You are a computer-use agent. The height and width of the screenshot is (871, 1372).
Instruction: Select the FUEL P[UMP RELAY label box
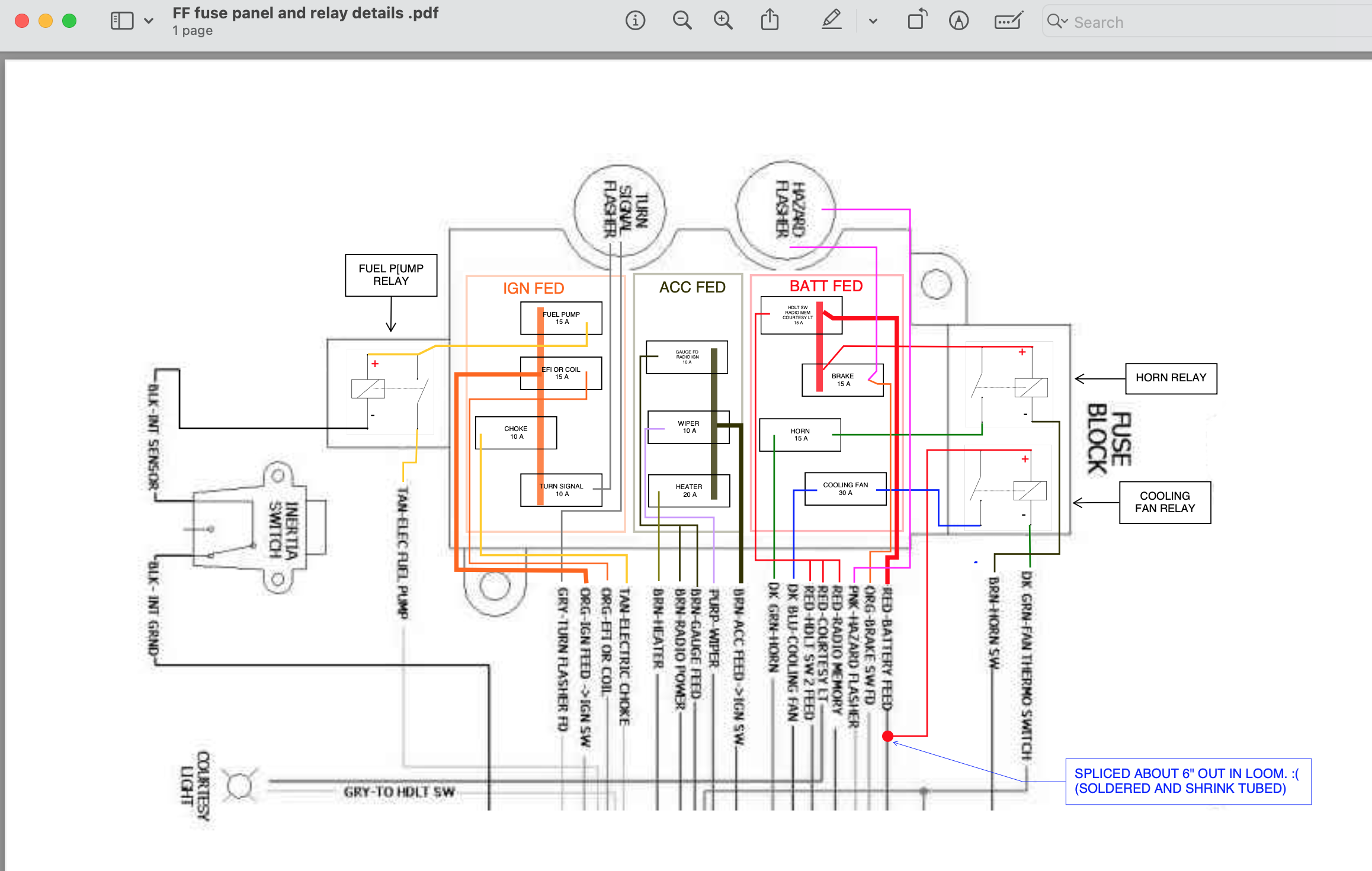coord(391,275)
